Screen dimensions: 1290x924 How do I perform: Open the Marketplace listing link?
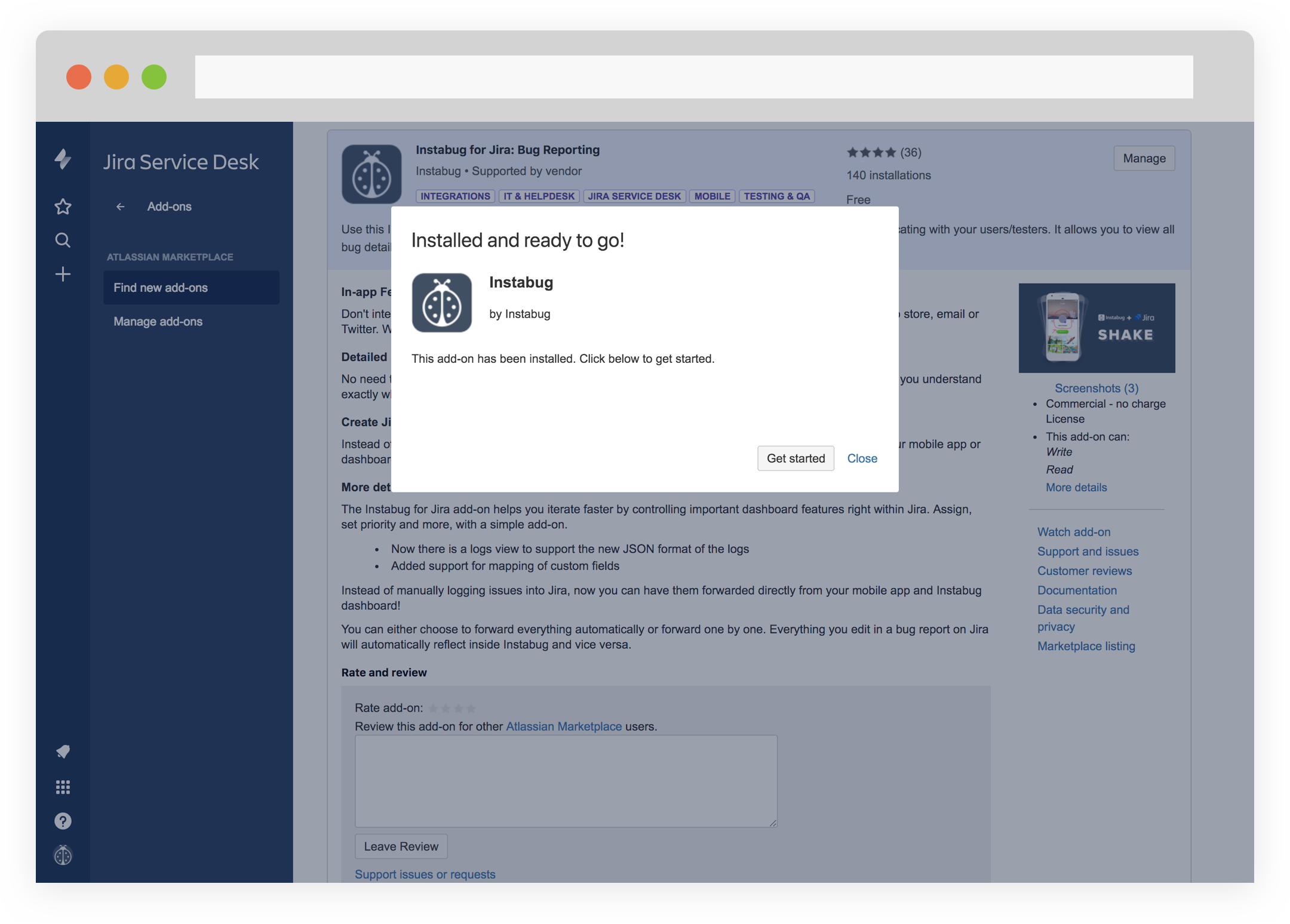[1086, 646]
